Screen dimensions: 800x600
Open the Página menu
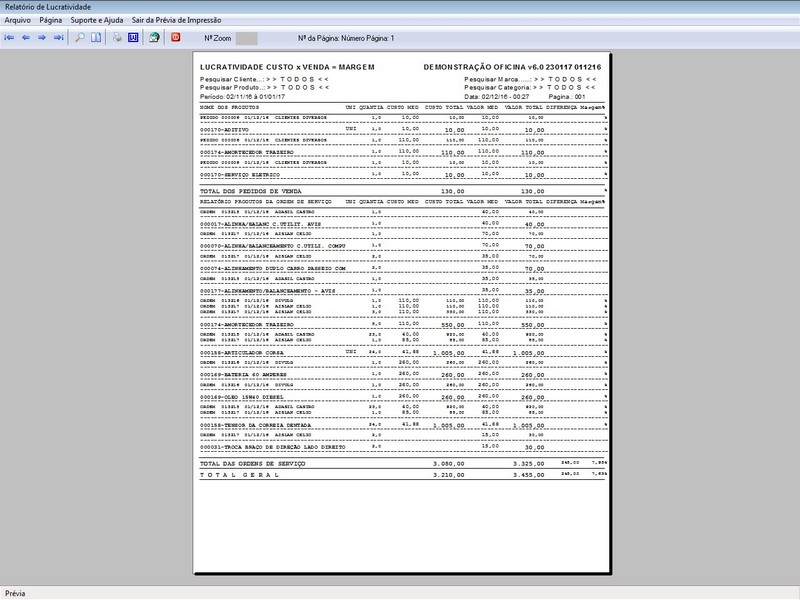[51, 20]
